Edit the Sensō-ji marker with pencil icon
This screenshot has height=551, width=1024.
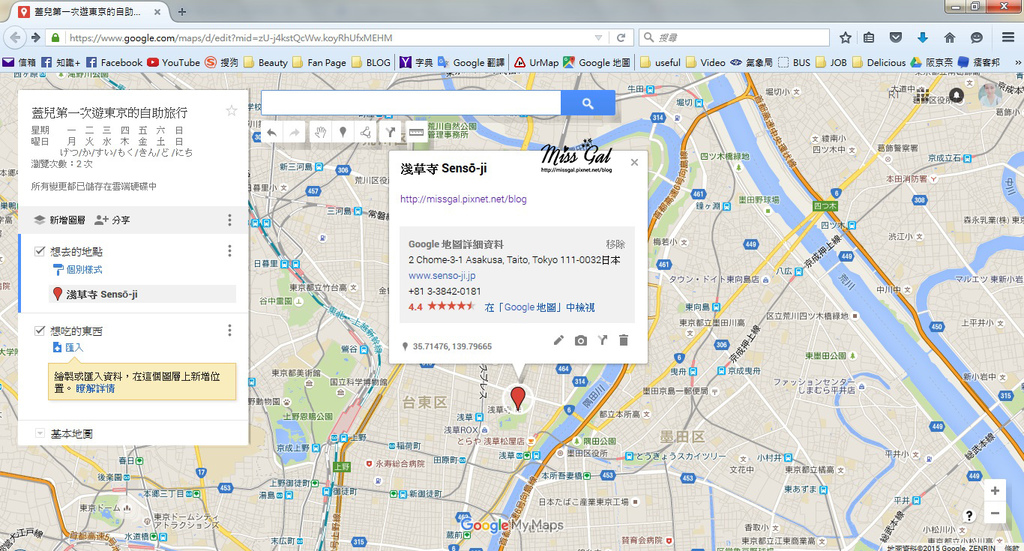click(x=559, y=340)
